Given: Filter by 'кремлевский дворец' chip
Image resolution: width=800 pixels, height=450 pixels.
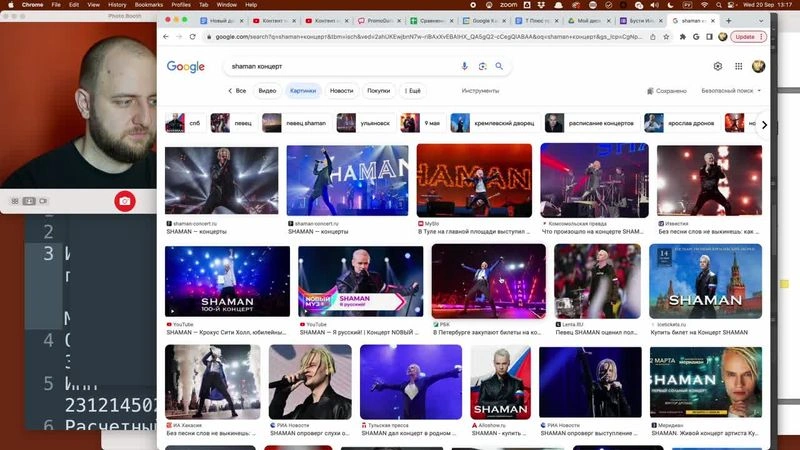Looking at the screenshot, I should [x=494, y=123].
